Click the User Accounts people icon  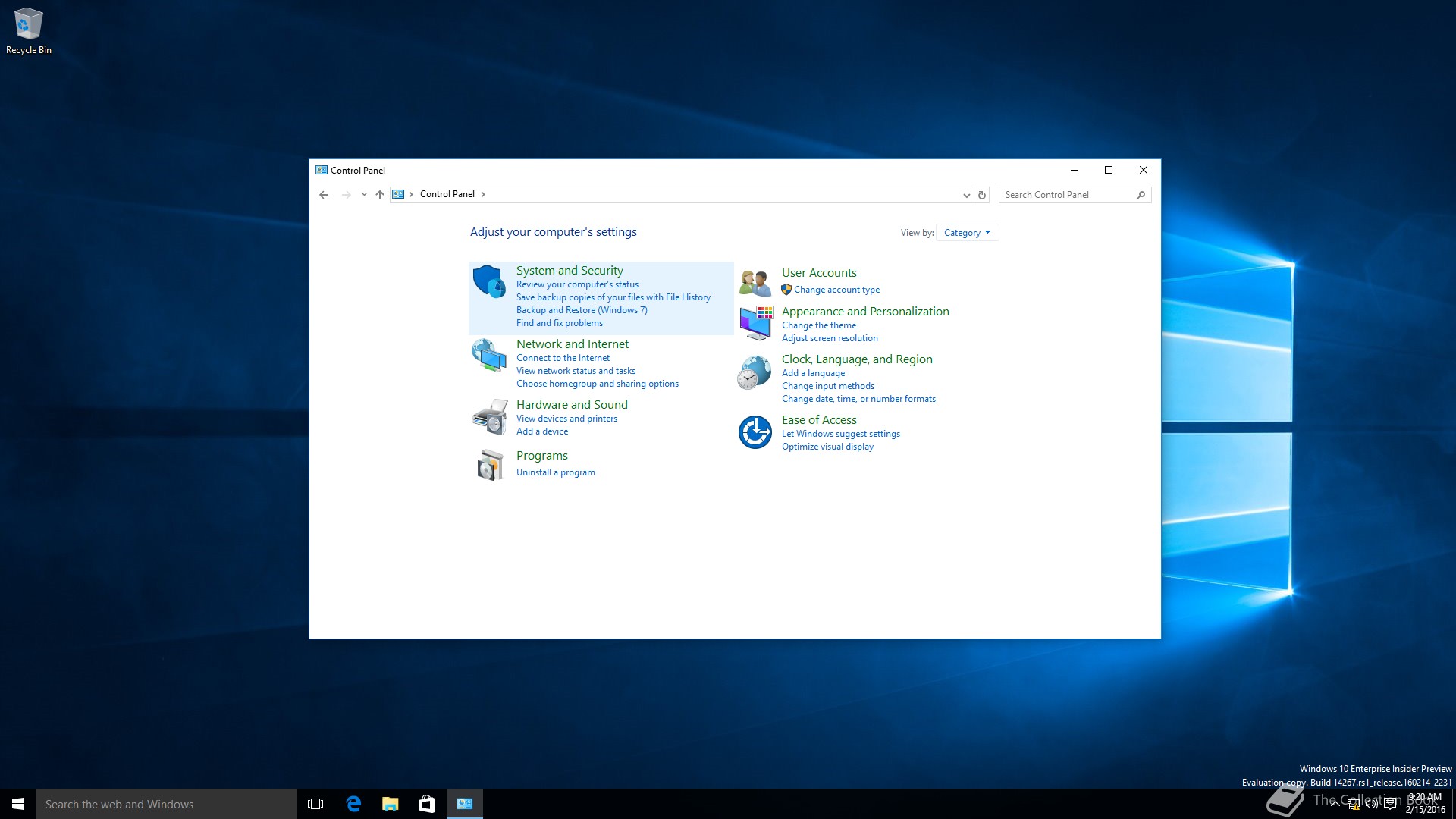tap(755, 282)
